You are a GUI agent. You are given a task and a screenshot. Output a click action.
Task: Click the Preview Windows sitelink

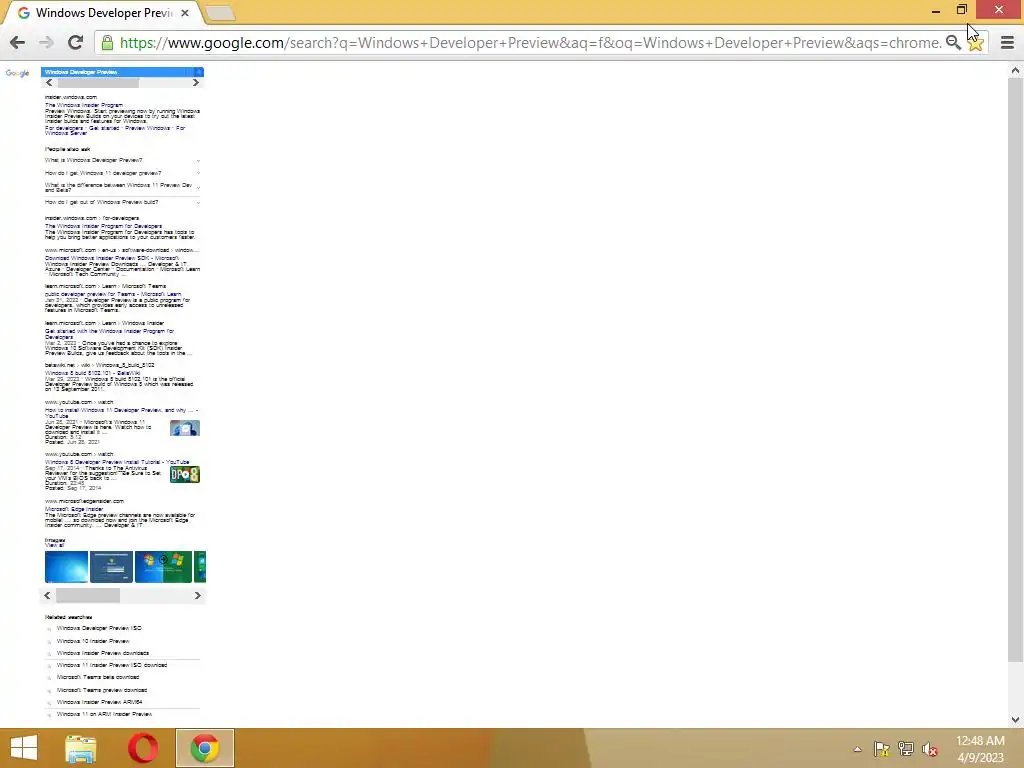(x=148, y=128)
